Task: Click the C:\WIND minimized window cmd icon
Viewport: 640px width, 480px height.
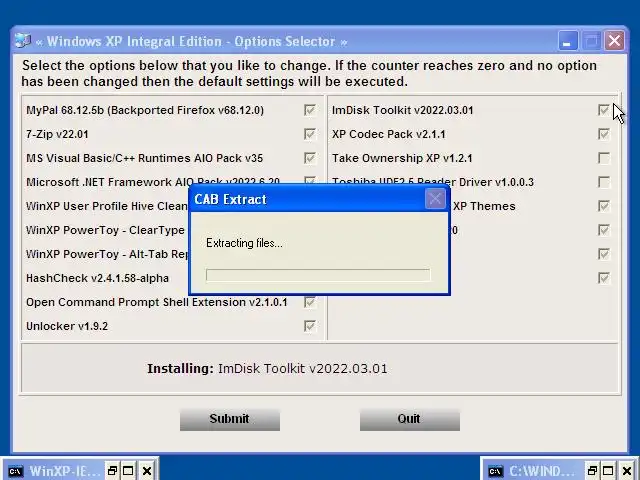Action: [496, 471]
